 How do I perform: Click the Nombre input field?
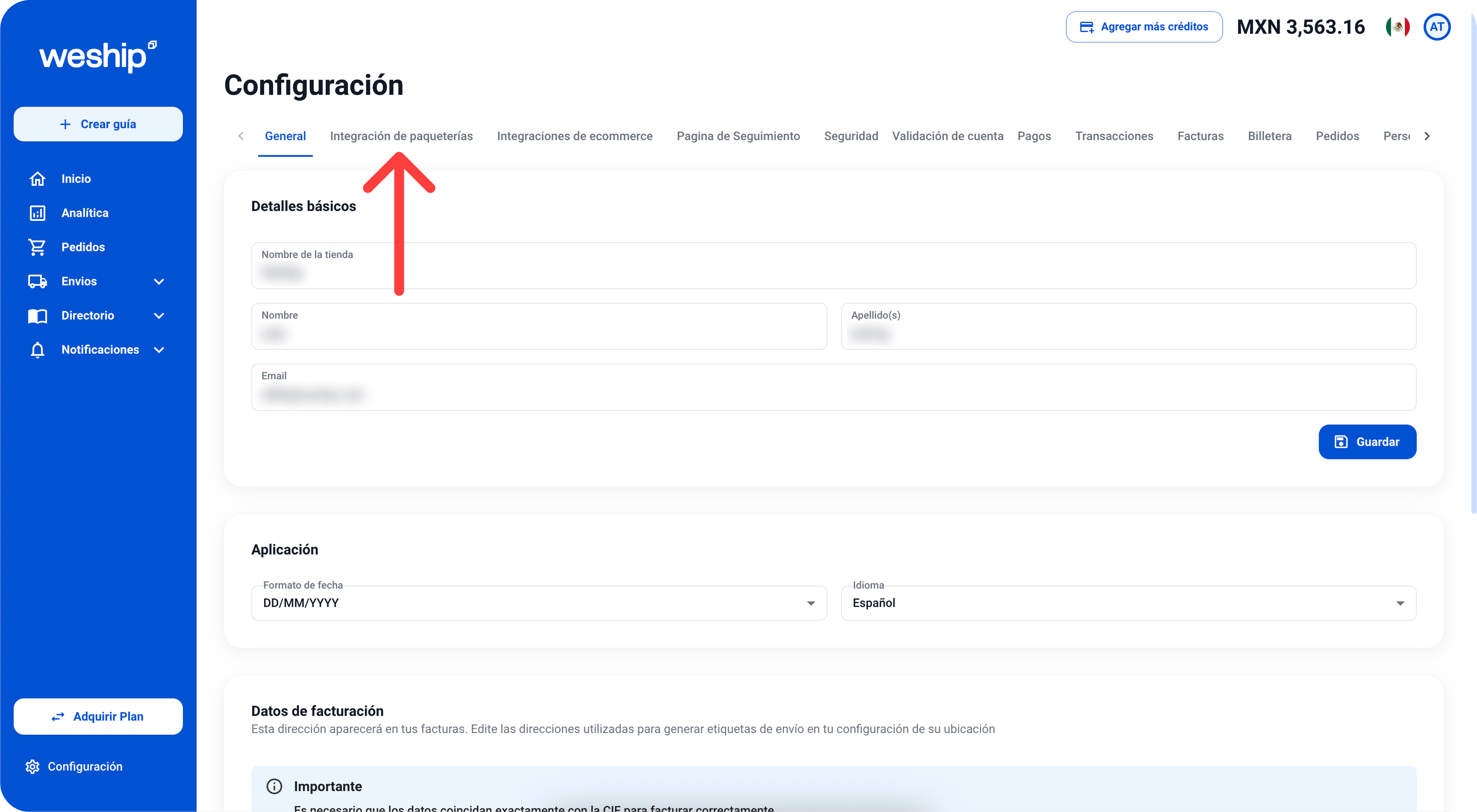pyautogui.click(x=539, y=327)
